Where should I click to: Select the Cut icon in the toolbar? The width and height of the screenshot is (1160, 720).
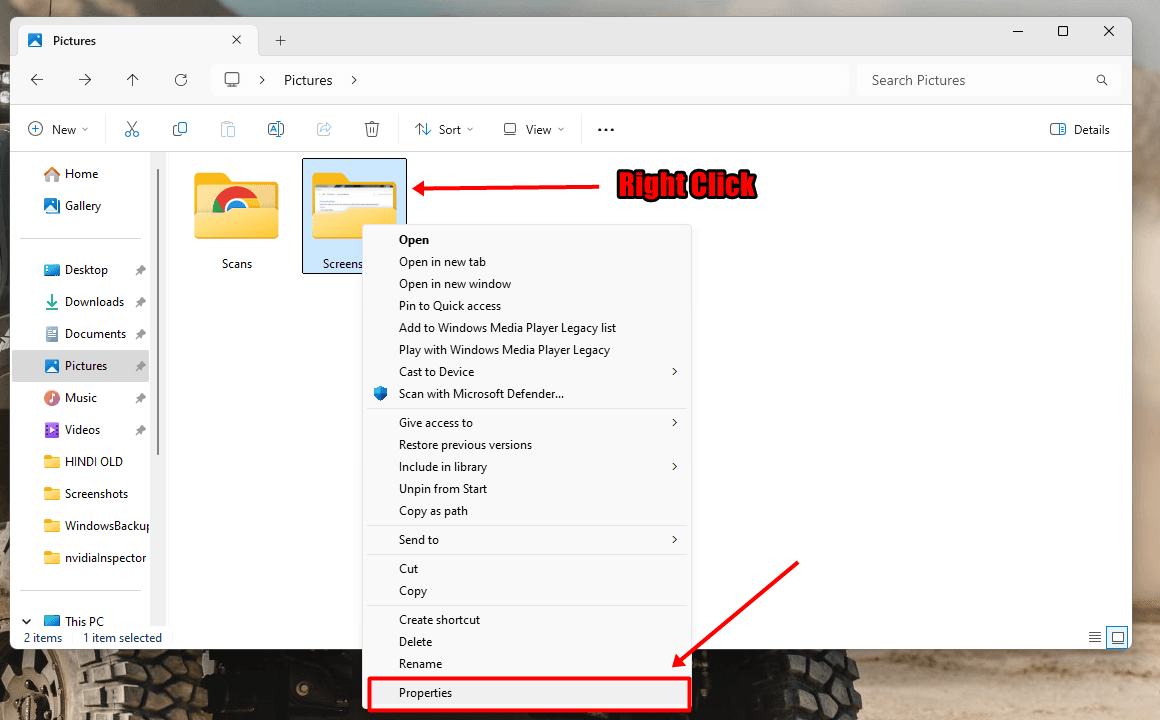point(131,129)
